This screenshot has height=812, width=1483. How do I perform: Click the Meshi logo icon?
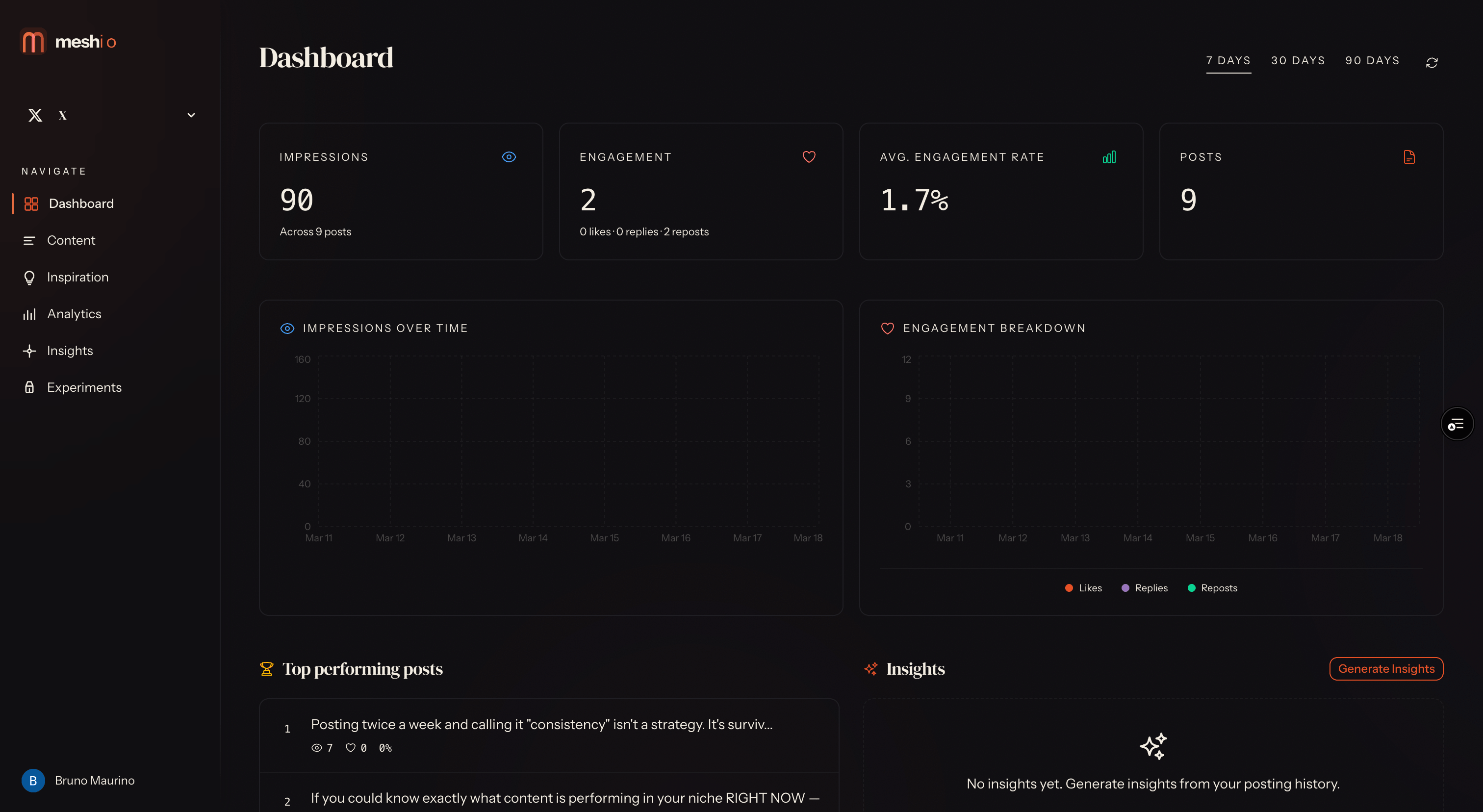click(x=33, y=42)
